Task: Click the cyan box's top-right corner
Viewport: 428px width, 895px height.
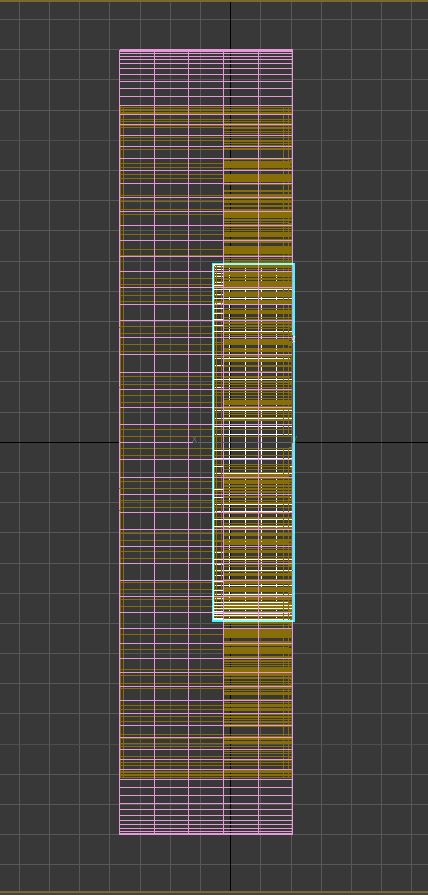Action: (x=294, y=264)
